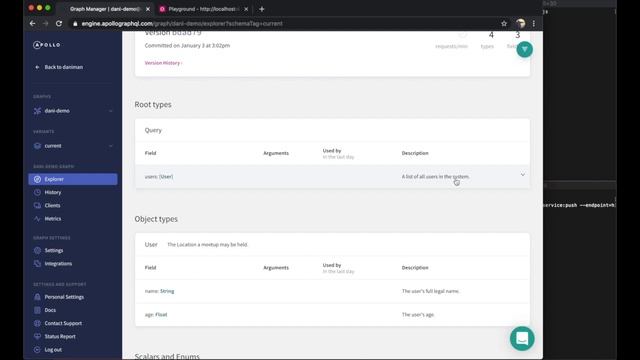Click the back arrow icon beside daniman
640x360 pixels.
(x=37, y=67)
